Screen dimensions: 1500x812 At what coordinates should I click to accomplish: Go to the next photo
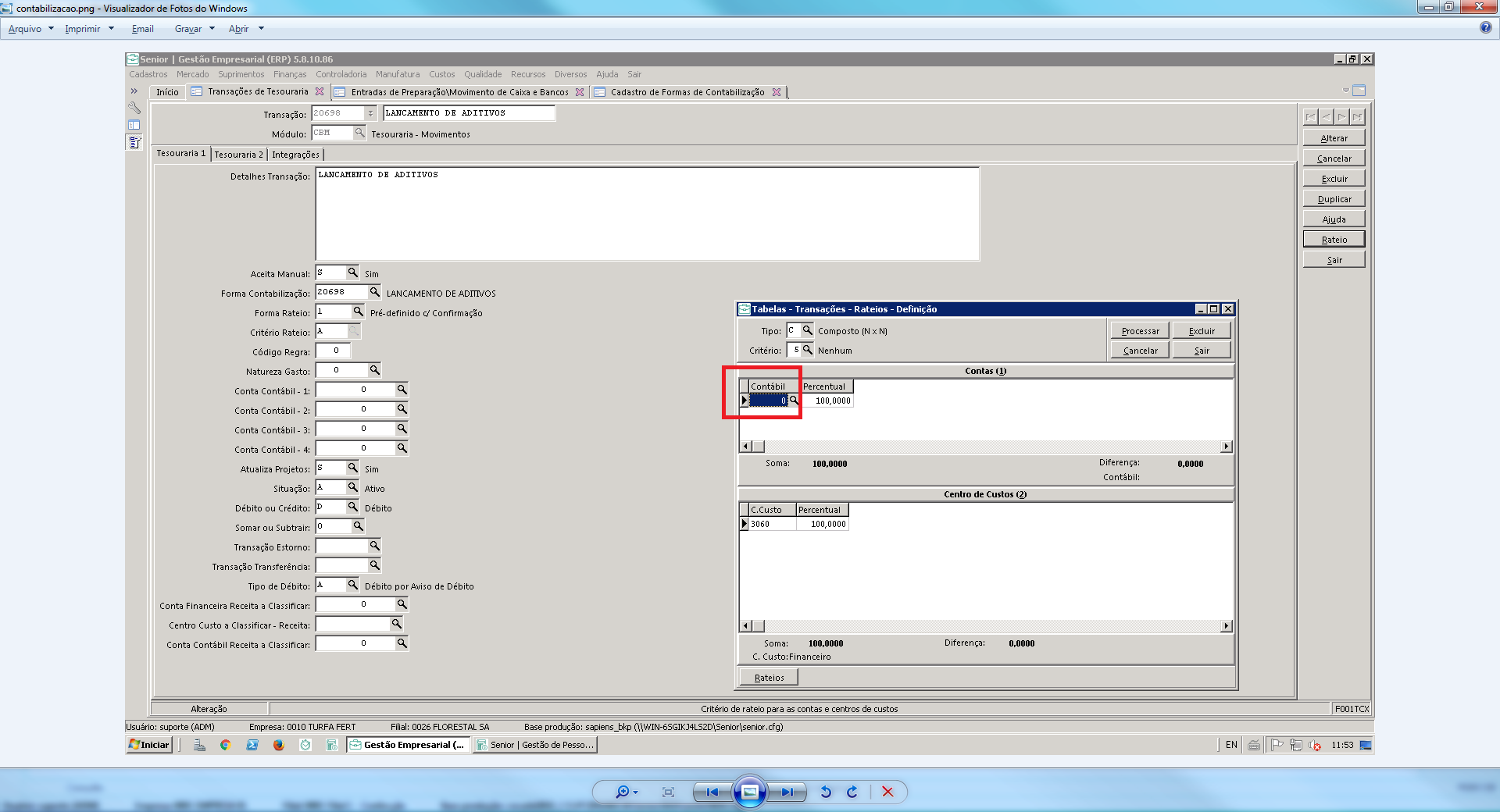tap(787, 792)
